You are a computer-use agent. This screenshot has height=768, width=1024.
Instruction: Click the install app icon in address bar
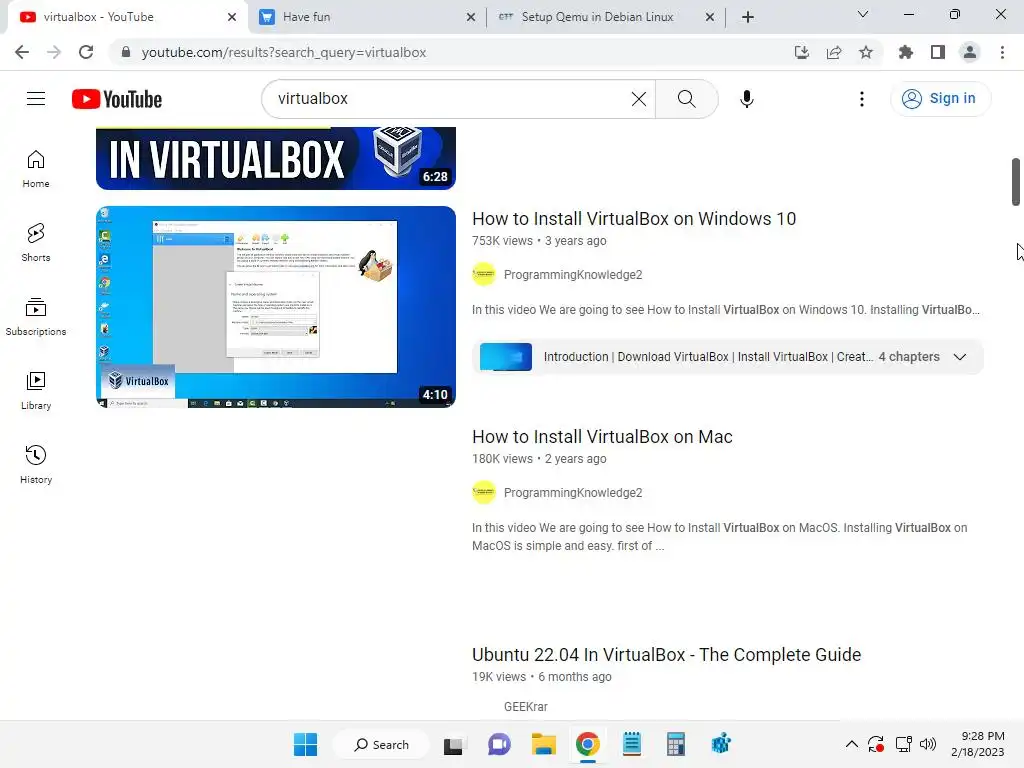click(x=801, y=52)
